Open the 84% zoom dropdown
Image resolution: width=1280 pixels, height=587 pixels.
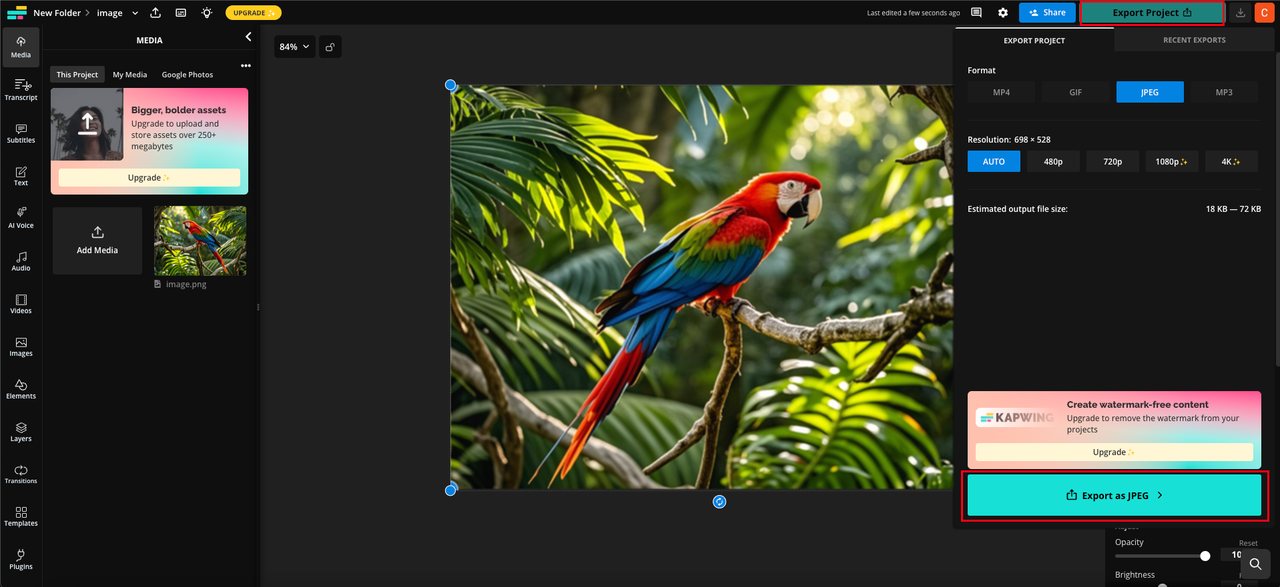[294, 47]
